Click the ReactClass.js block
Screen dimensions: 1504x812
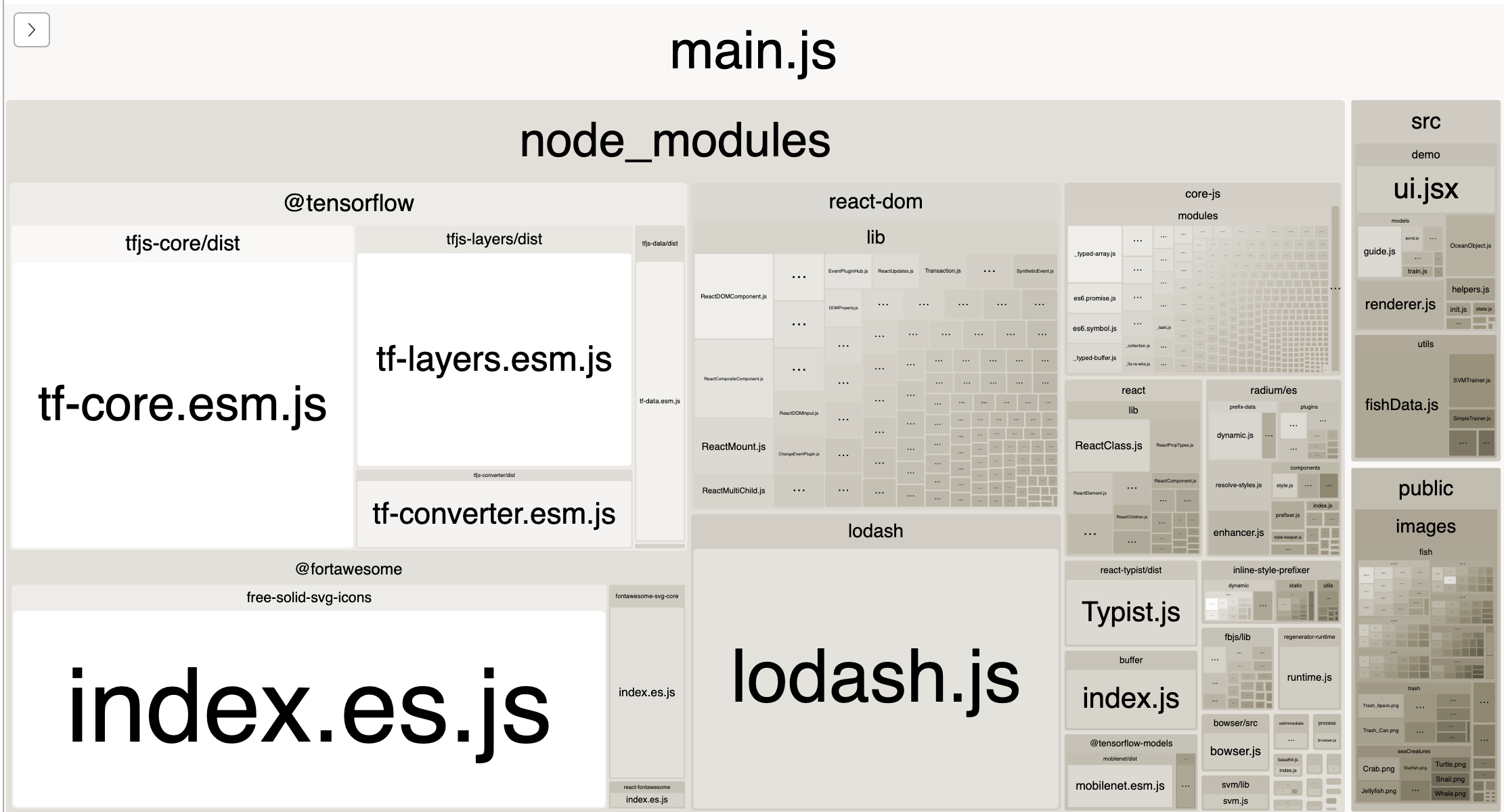[1108, 445]
